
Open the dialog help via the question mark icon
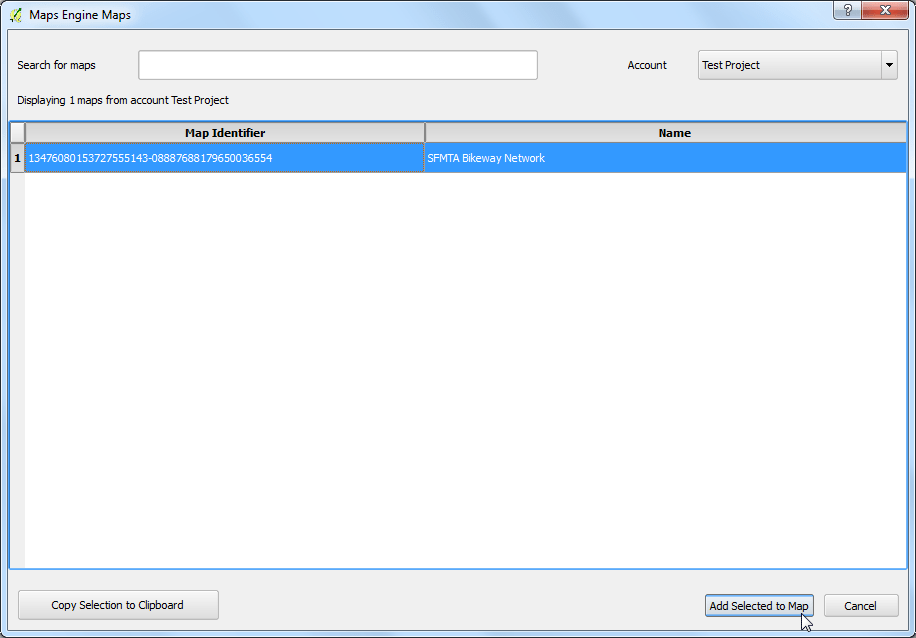(x=846, y=11)
